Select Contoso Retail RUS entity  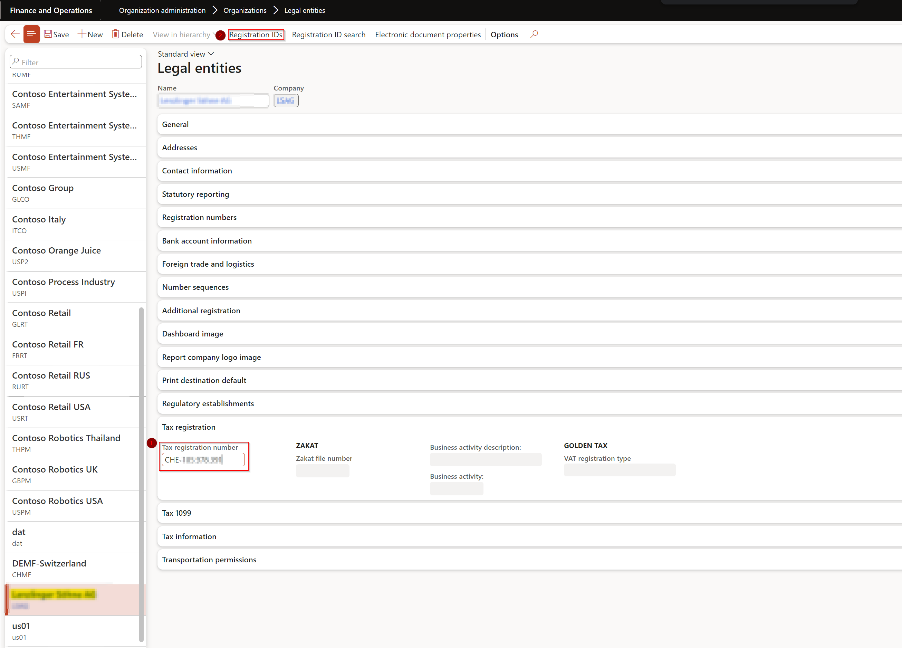72,381
